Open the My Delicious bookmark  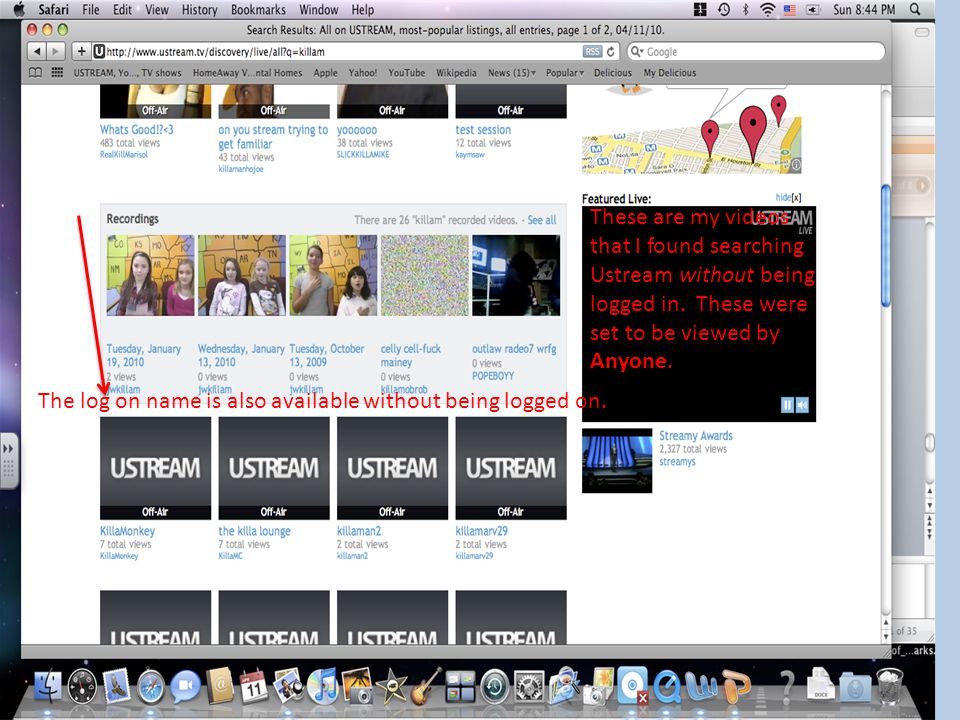click(669, 73)
